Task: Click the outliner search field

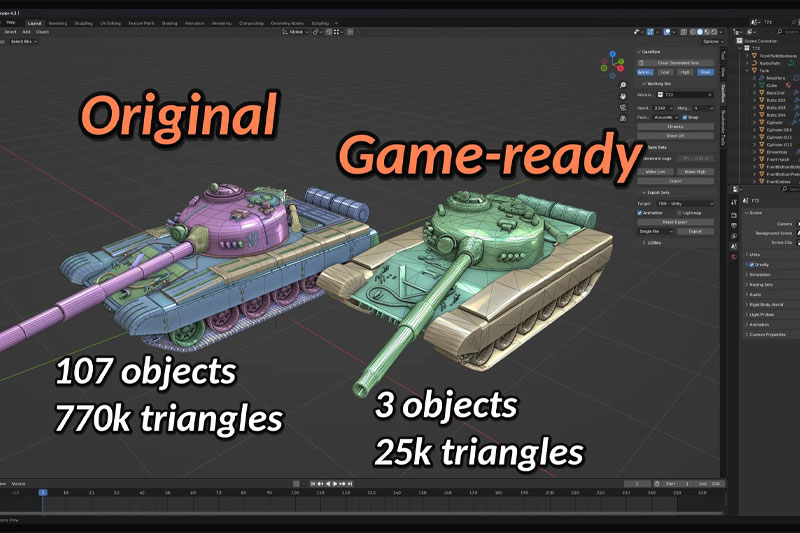Action: coord(789,32)
